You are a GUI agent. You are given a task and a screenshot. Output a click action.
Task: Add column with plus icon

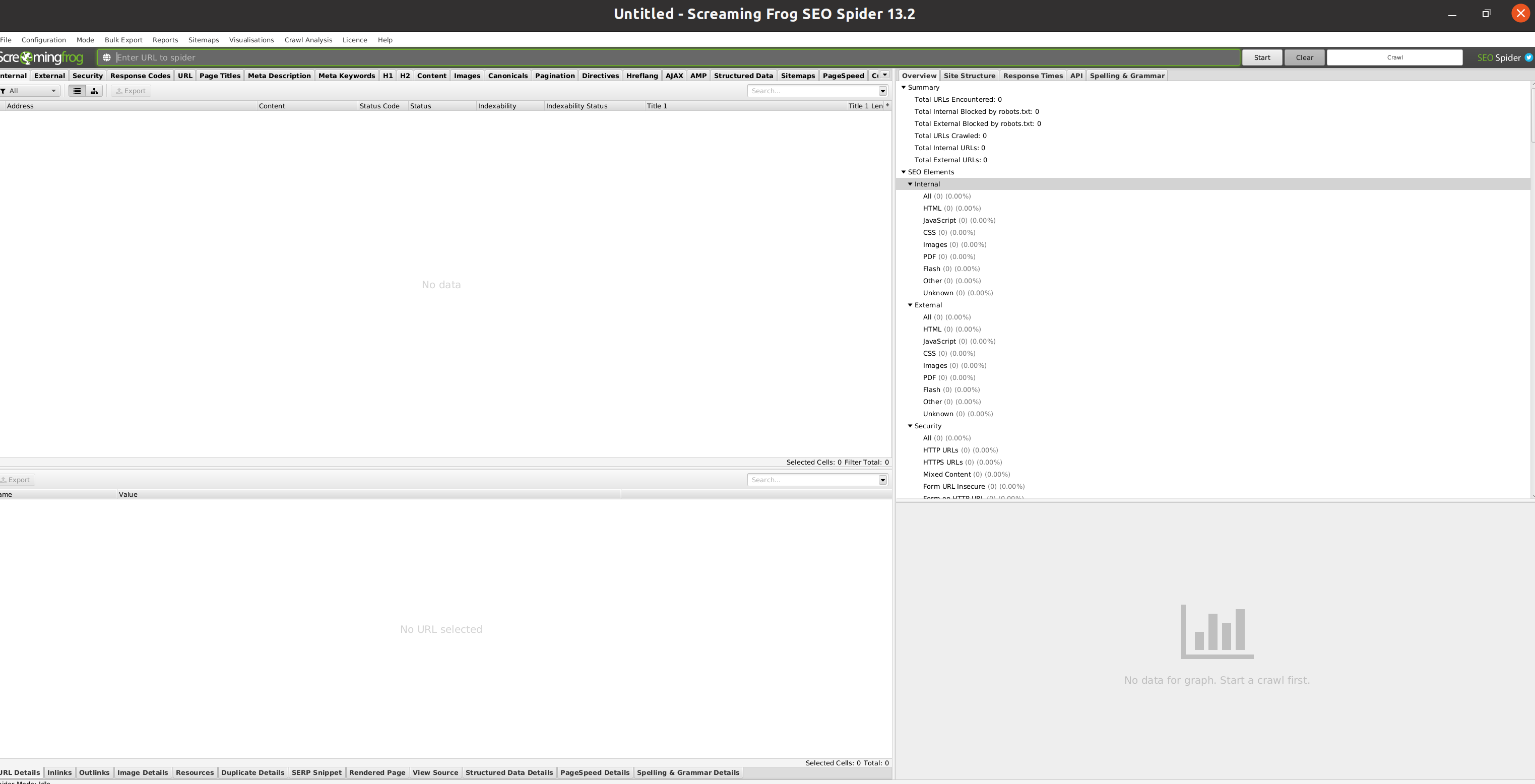(887, 105)
